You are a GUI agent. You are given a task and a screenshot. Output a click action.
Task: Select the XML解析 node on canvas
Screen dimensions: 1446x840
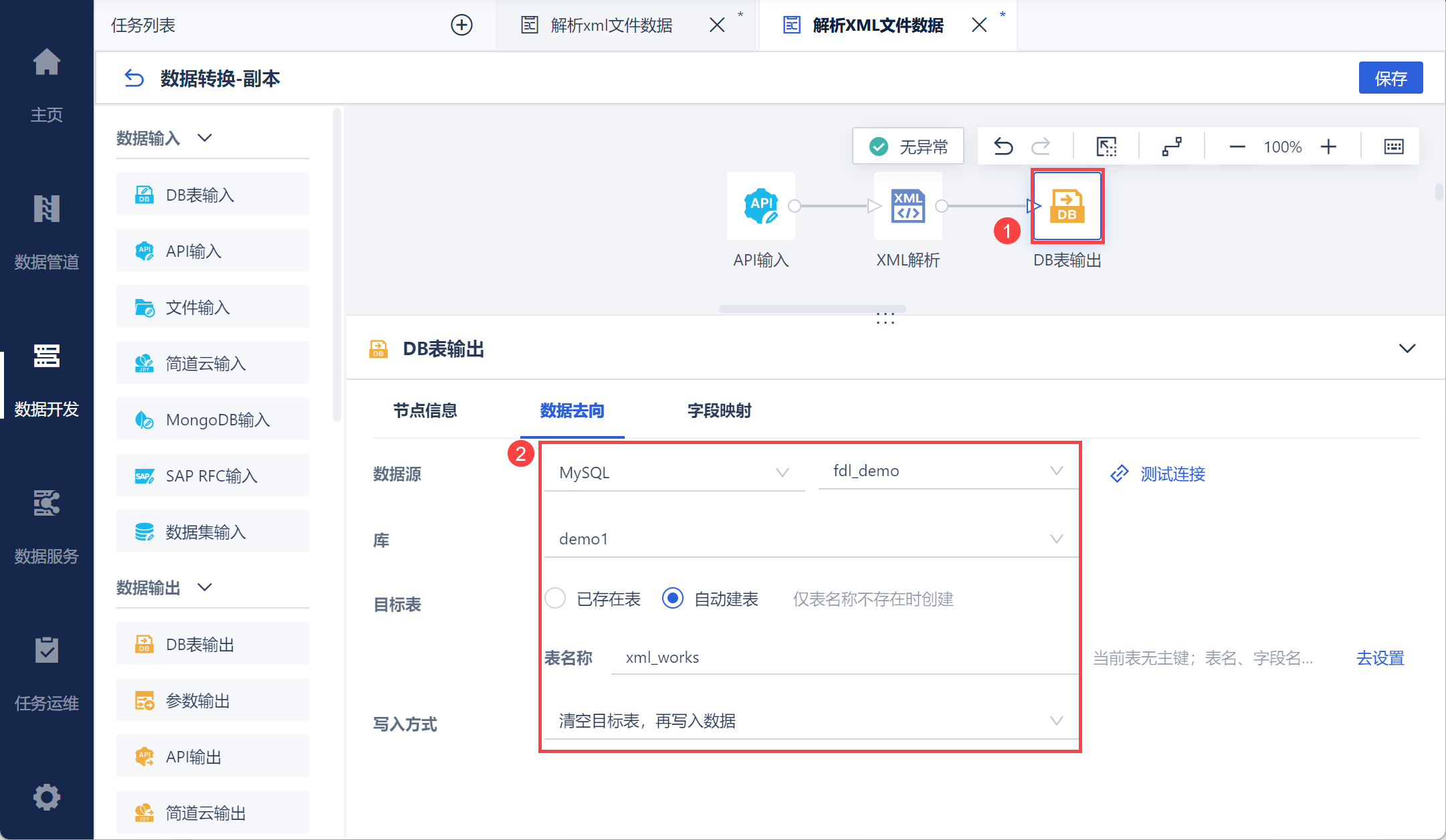pyautogui.click(x=908, y=206)
